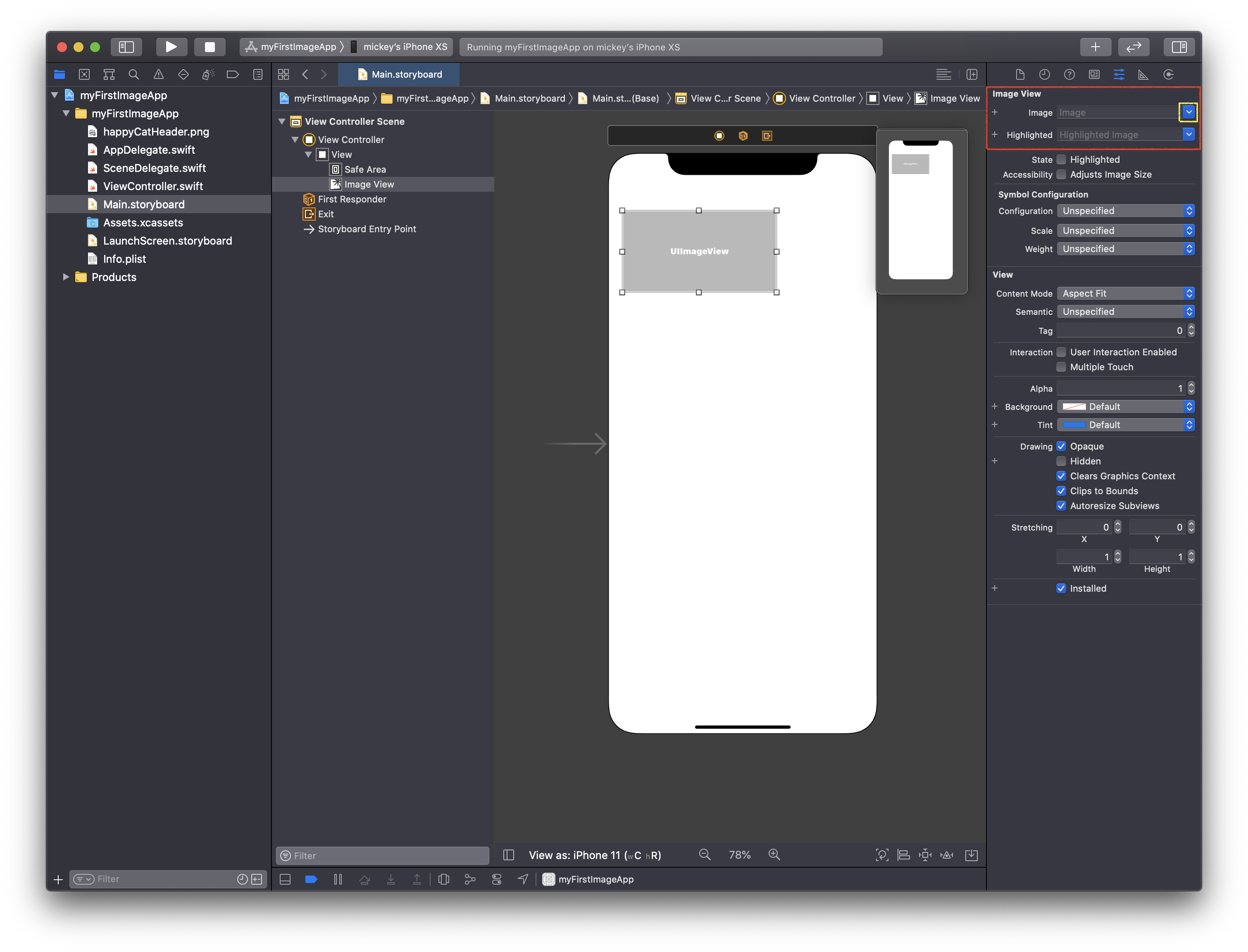Collapse the myFirstImageApp project root triangle
Viewport: 1248px width, 952px height.
(x=55, y=95)
